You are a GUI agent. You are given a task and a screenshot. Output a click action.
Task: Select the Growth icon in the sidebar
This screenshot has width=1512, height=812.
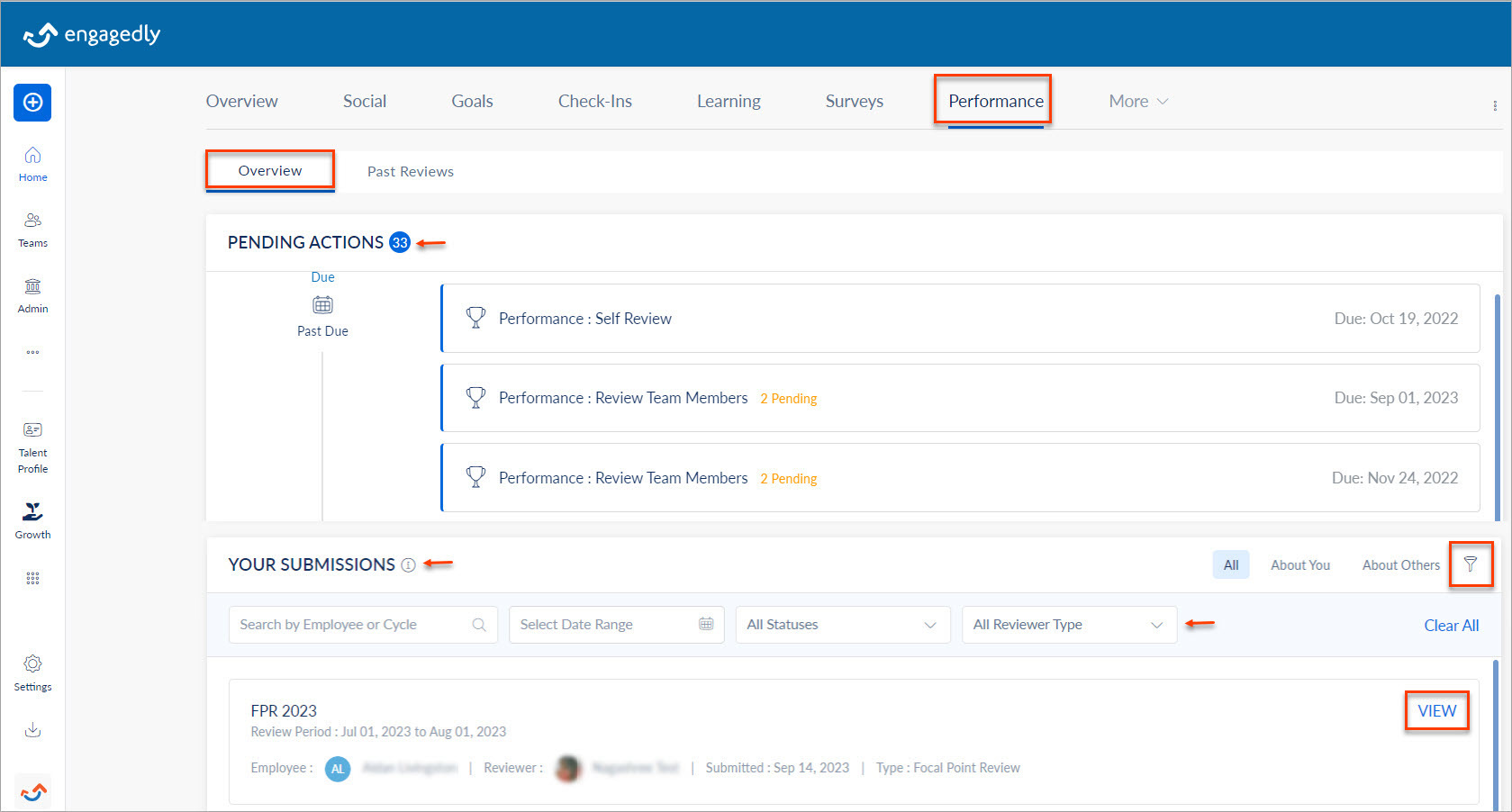(x=32, y=518)
